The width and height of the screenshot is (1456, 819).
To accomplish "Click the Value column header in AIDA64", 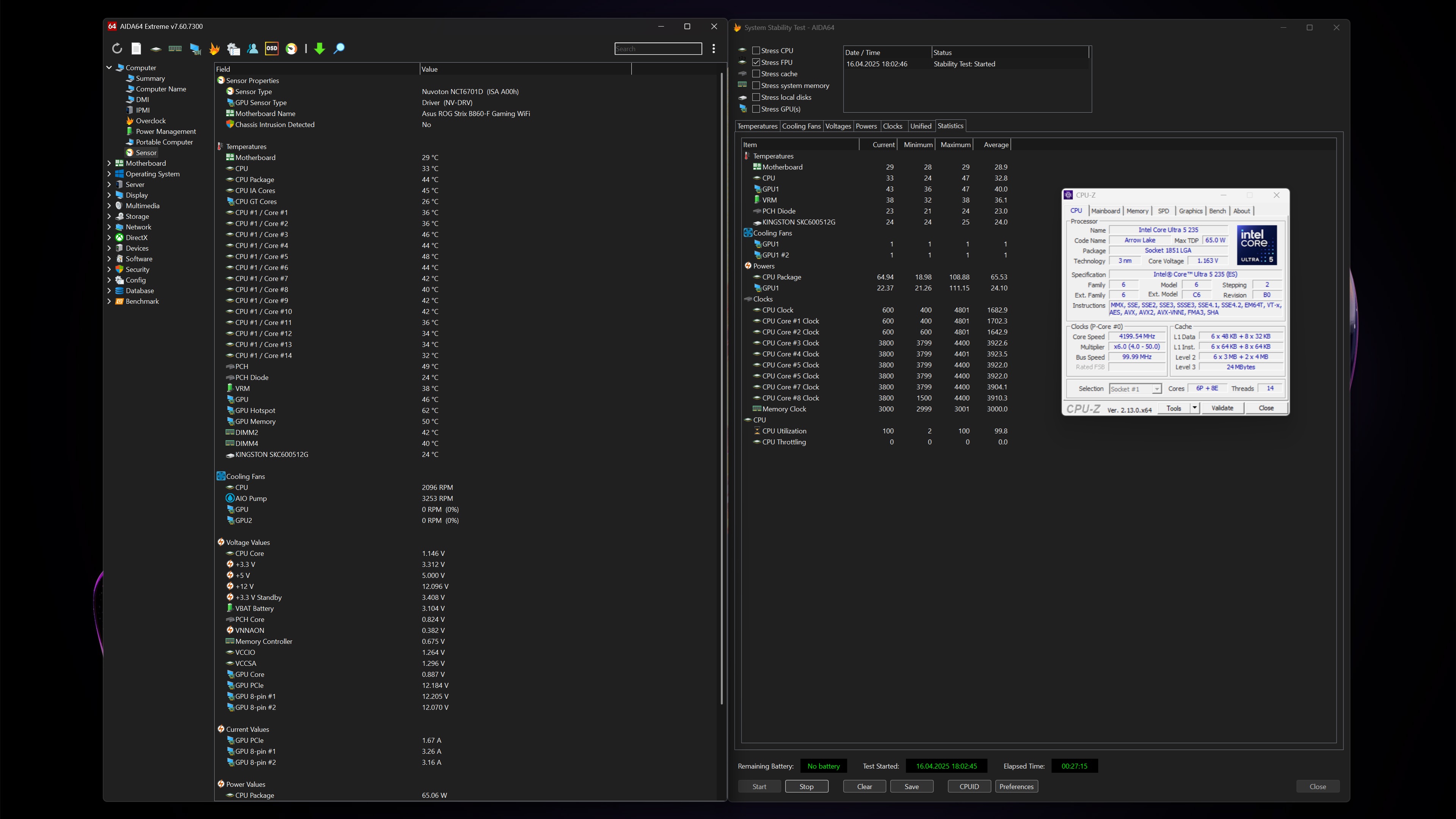I will (x=525, y=69).
